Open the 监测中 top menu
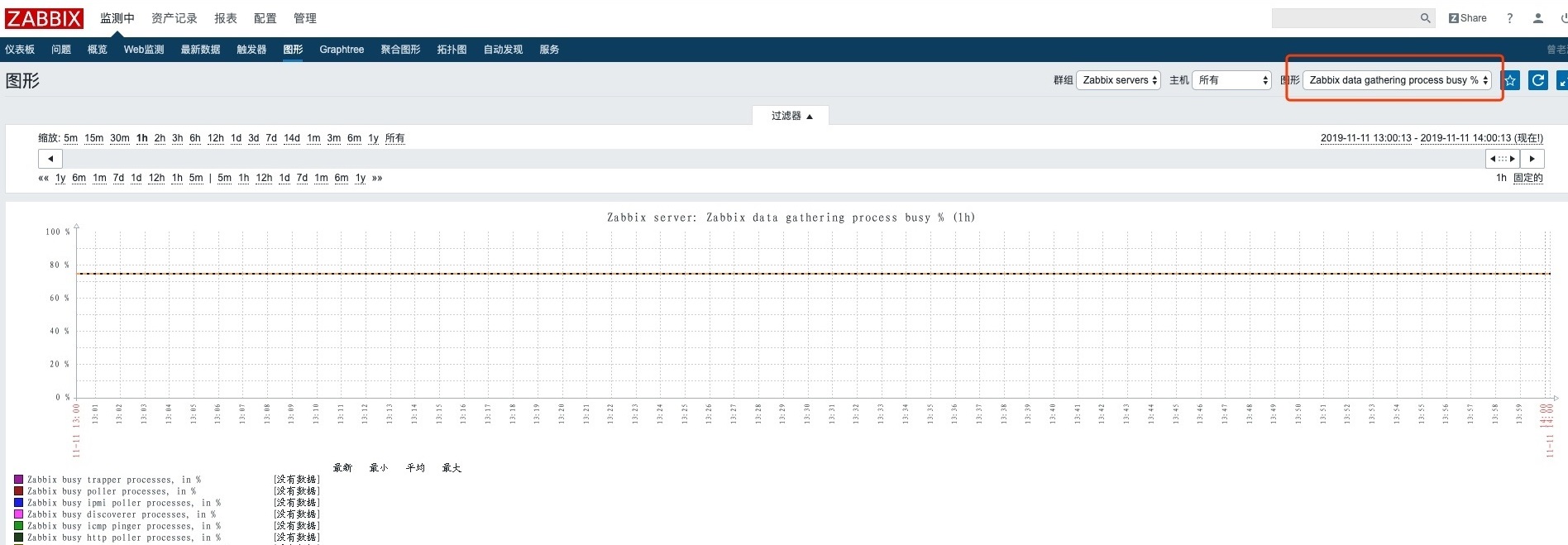The height and width of the screenshot is (545, 1568). 117,18
